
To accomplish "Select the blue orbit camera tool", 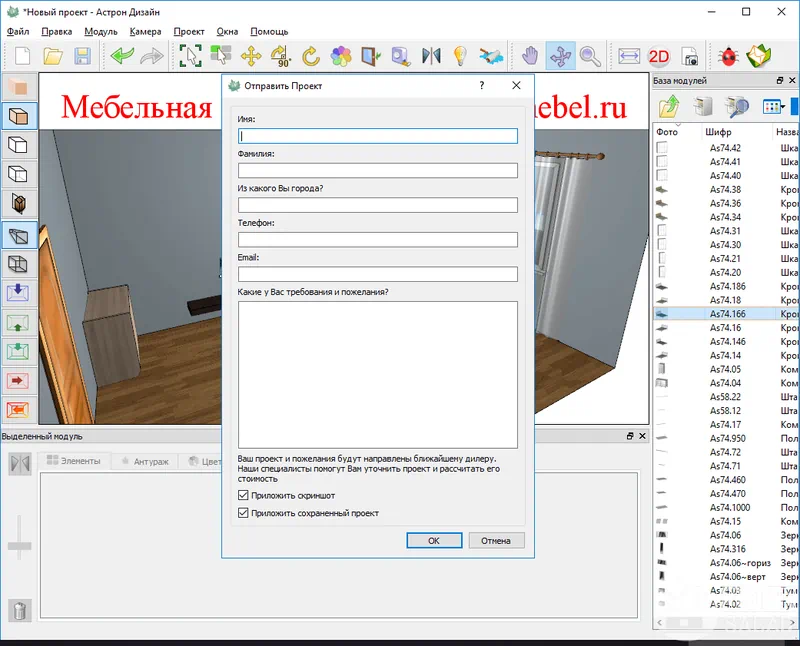I will 560,56.
